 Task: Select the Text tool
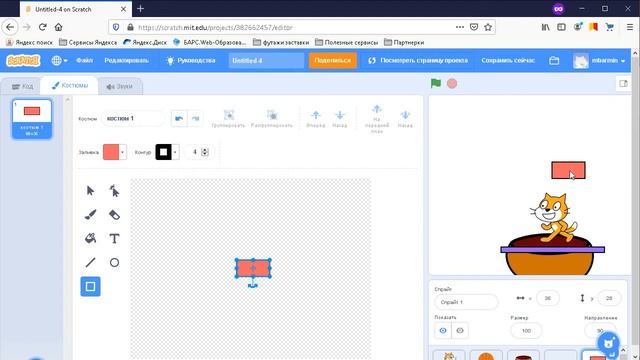point(114,238)
